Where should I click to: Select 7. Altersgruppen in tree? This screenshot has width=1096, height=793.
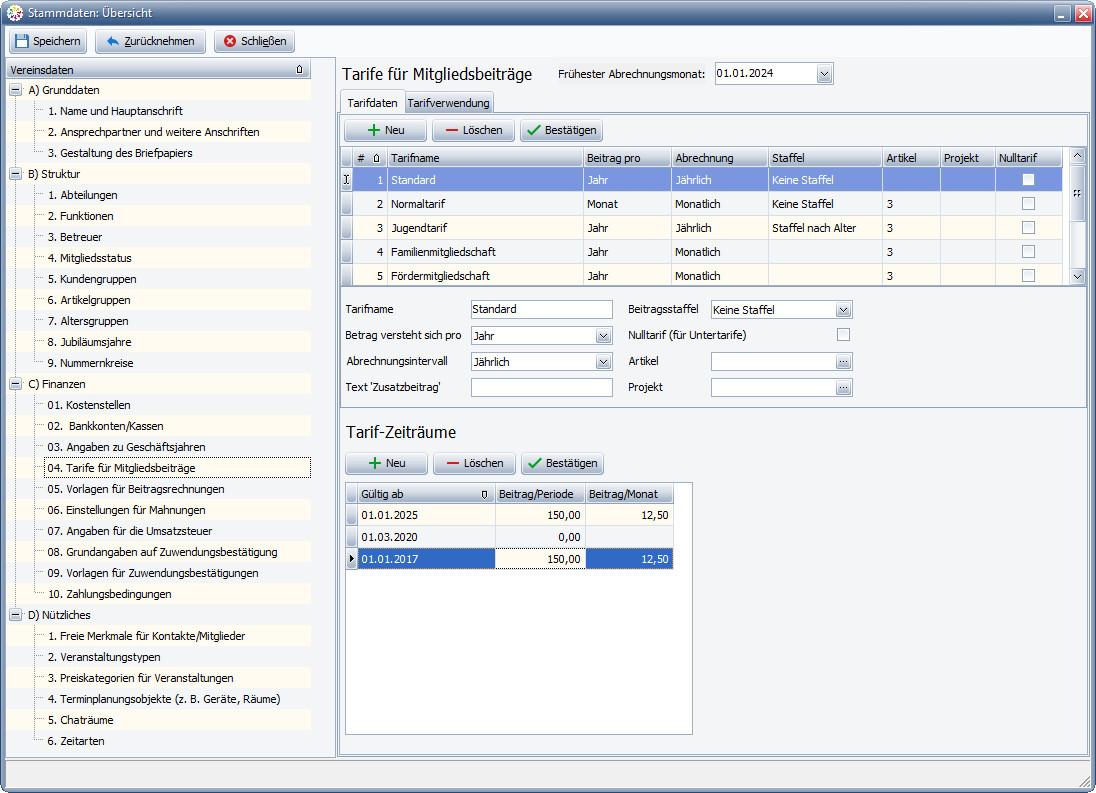pos(88,321)
